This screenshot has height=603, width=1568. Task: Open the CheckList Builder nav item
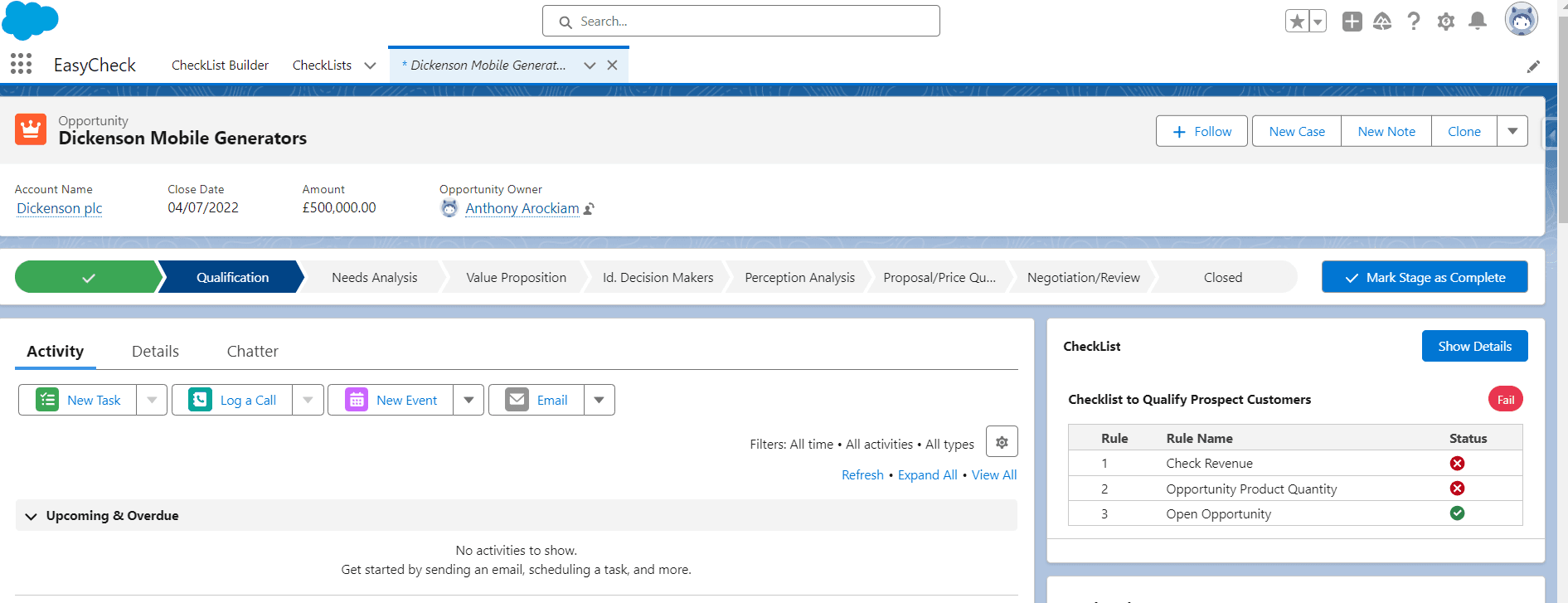coord(220,65)
